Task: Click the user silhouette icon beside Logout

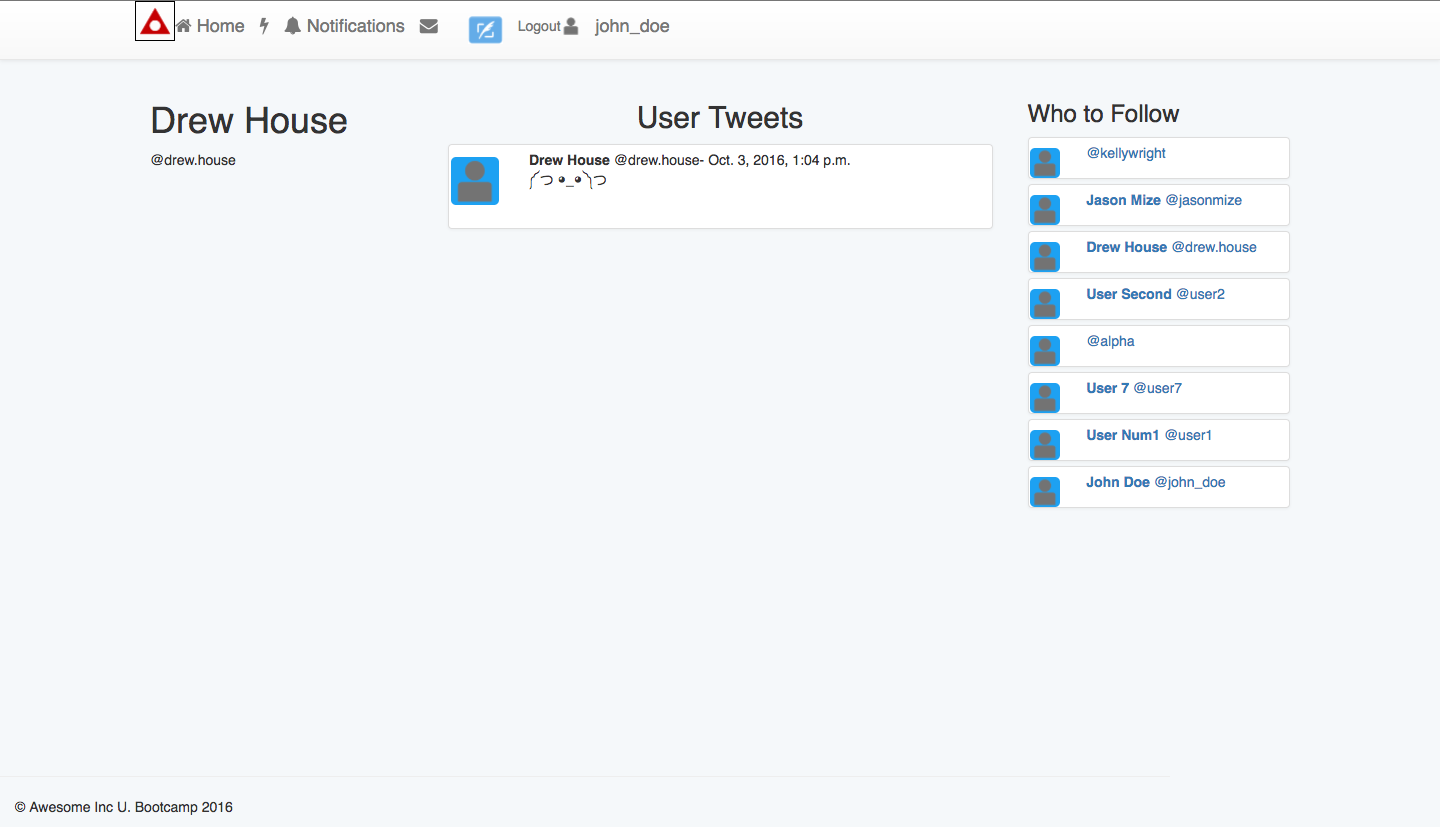Action: point(571,26)
